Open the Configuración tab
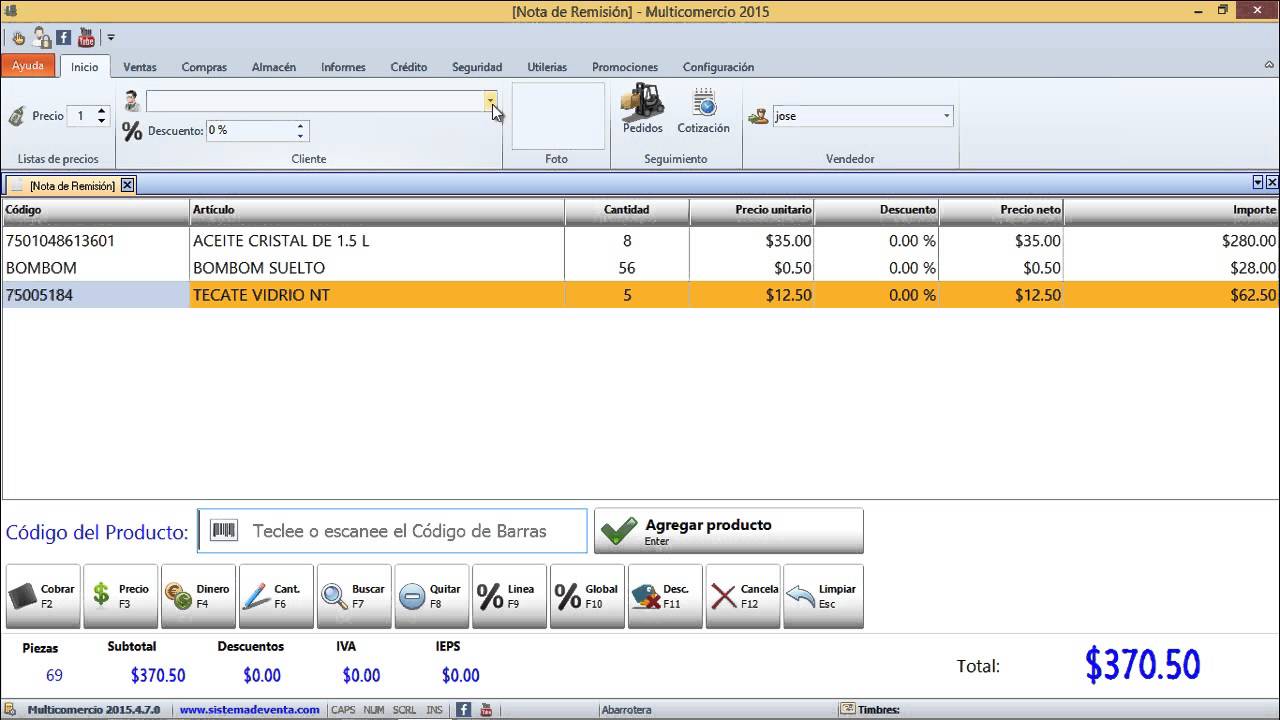Viewport: 1280px width, 720px height. click(718, 67)
